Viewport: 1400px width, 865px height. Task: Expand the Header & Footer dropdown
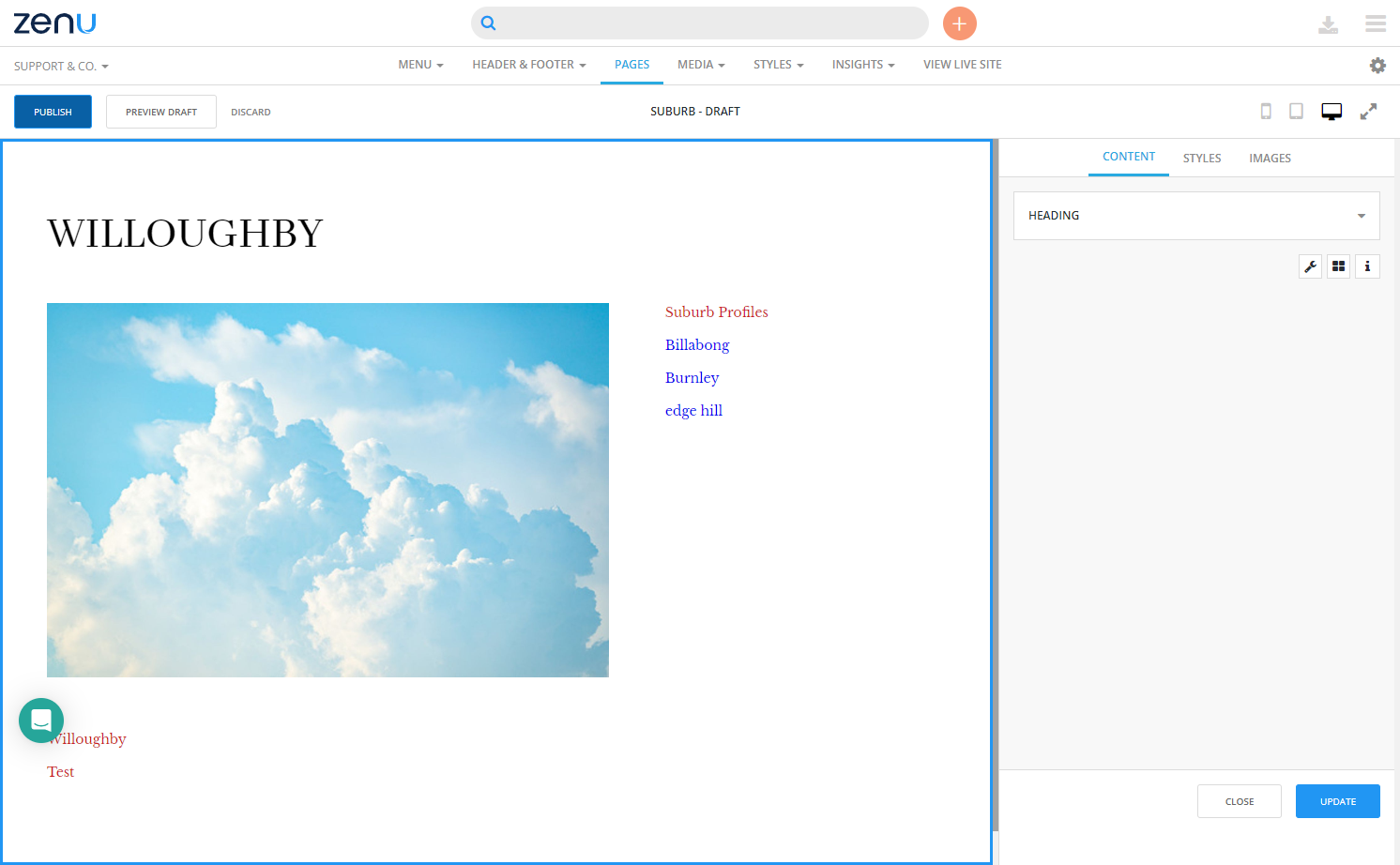pyautogui.click(x=529, y=65)
